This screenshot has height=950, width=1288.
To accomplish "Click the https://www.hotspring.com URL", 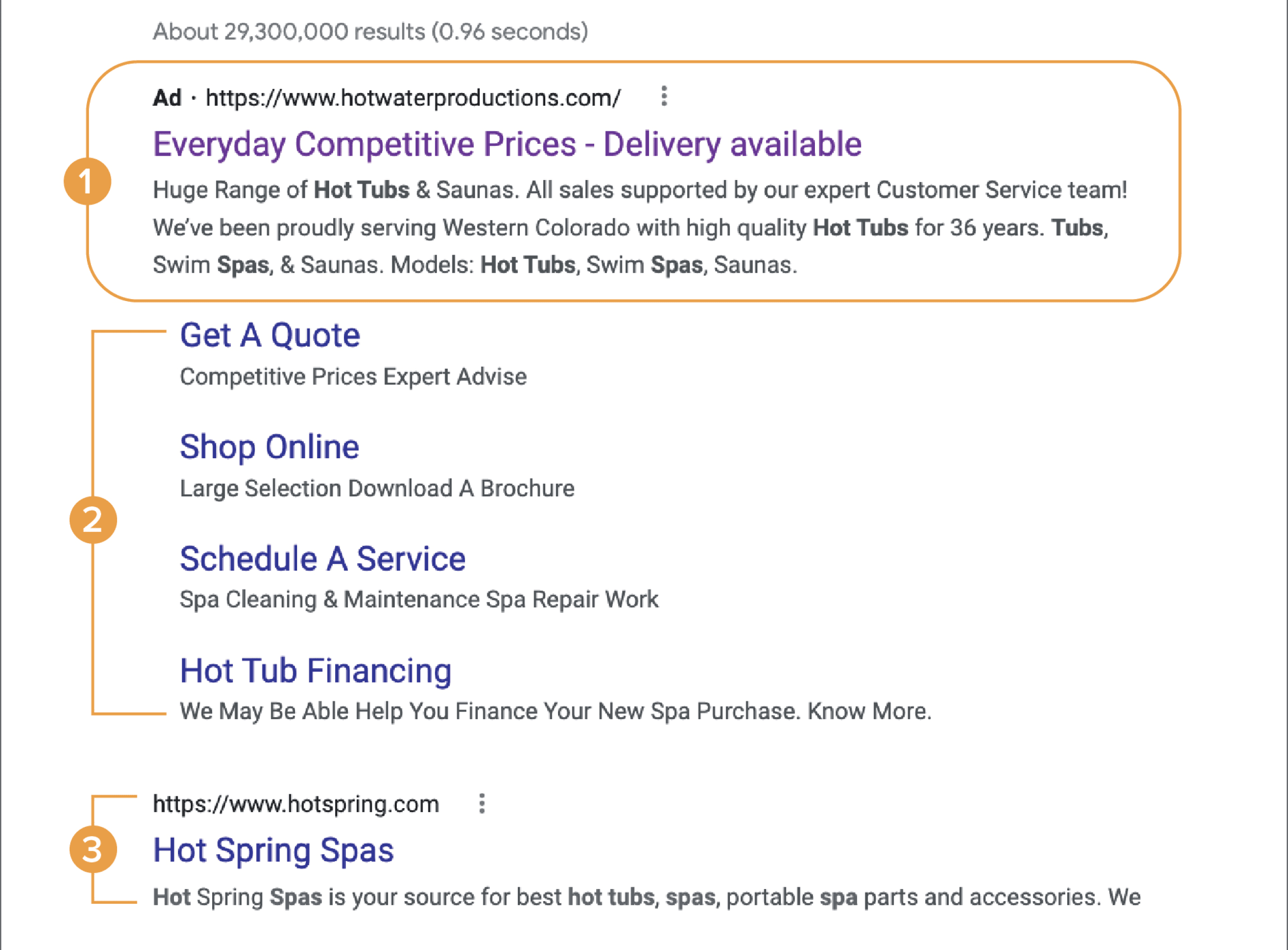I will (x=296, y=804).
